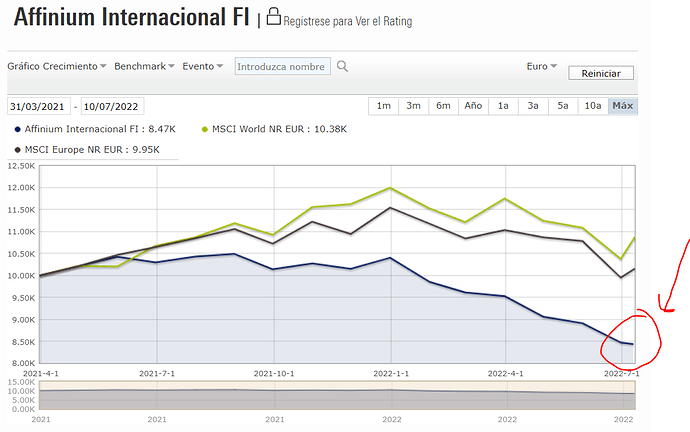Click the Registrese para Ver el Rating link
This screenshot has height=432, width=690.
point(347,21)
